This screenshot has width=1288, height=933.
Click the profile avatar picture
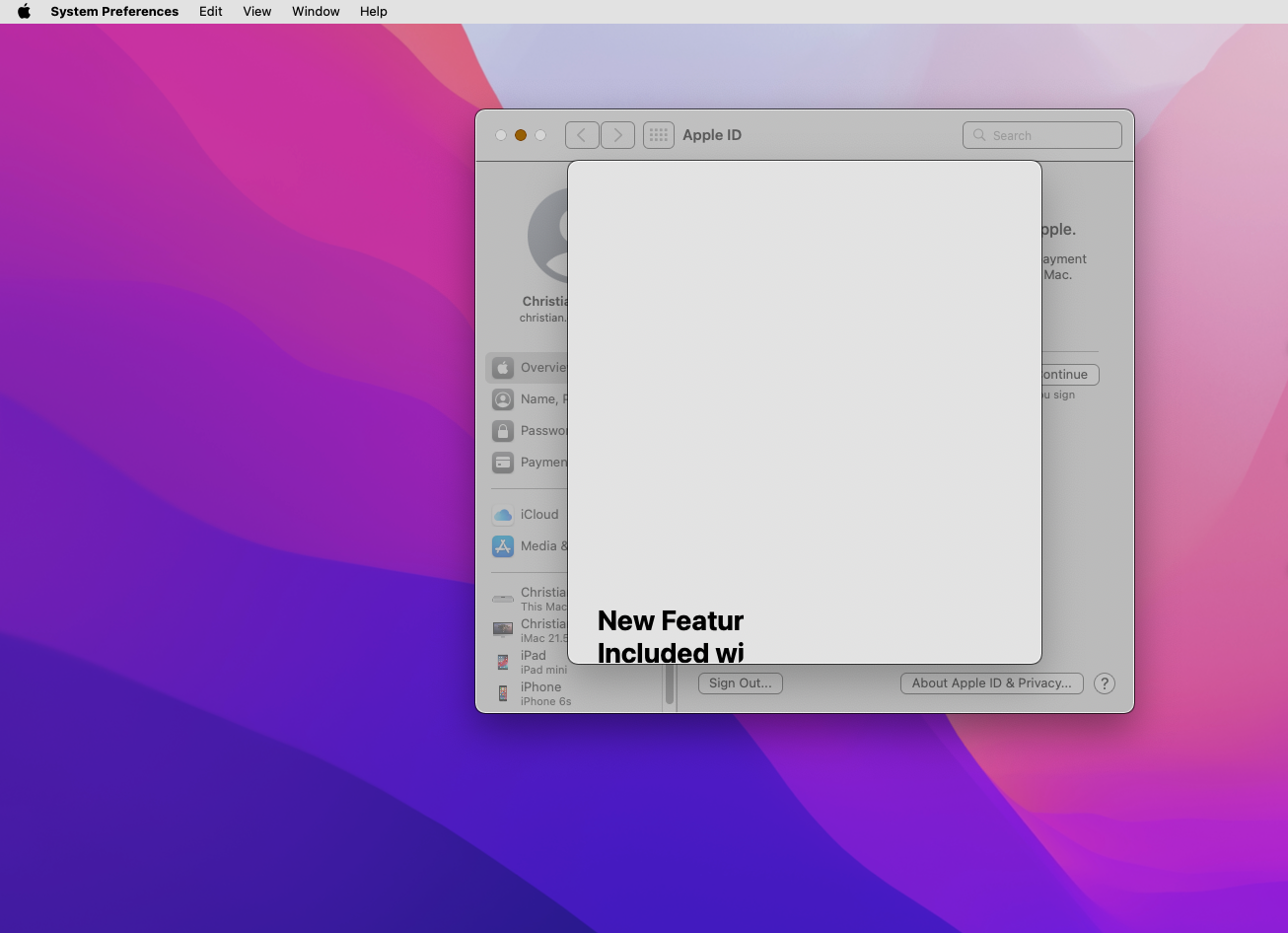click(x=548, y=236)
